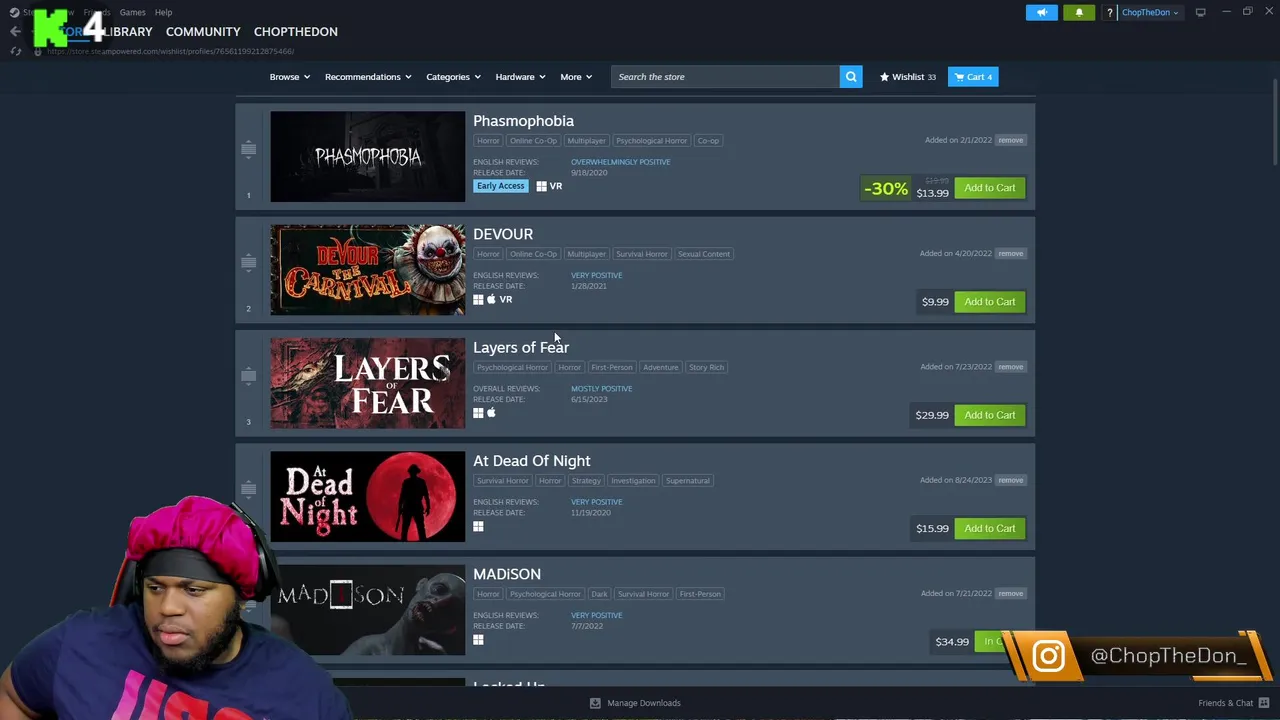This screenshot has height=720, width=1280.
Task: Grab the Phasmophobia reorder handle
Action: (x=248, y=149)
